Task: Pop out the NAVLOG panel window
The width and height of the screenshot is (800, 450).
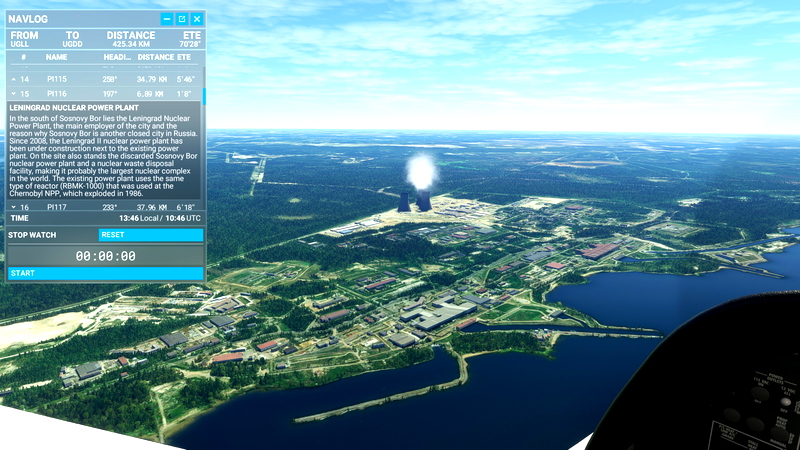Action: pyautogui.click(x=182, y=19)
